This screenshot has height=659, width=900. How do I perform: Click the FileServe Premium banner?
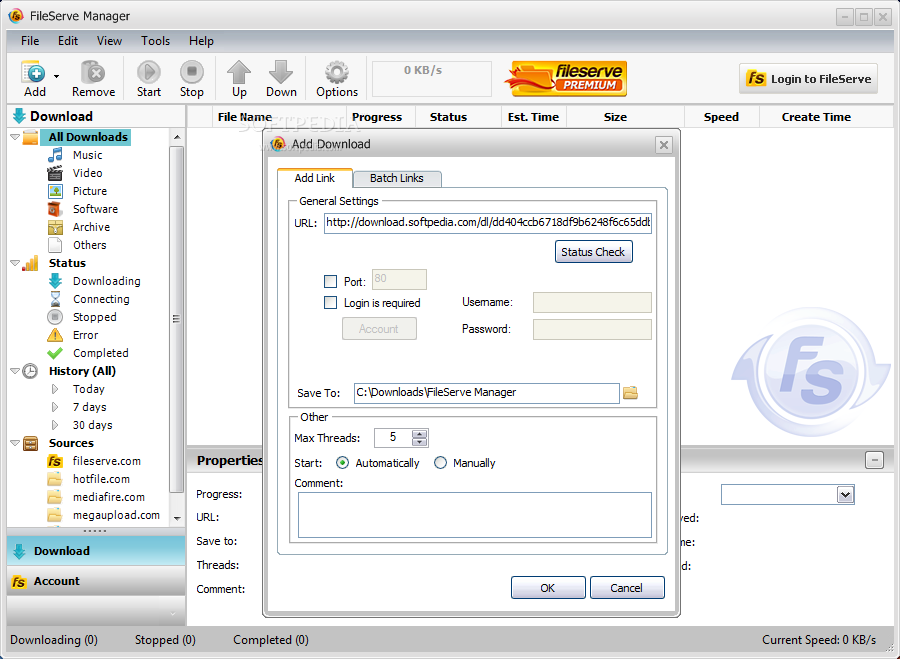[565, 79]
